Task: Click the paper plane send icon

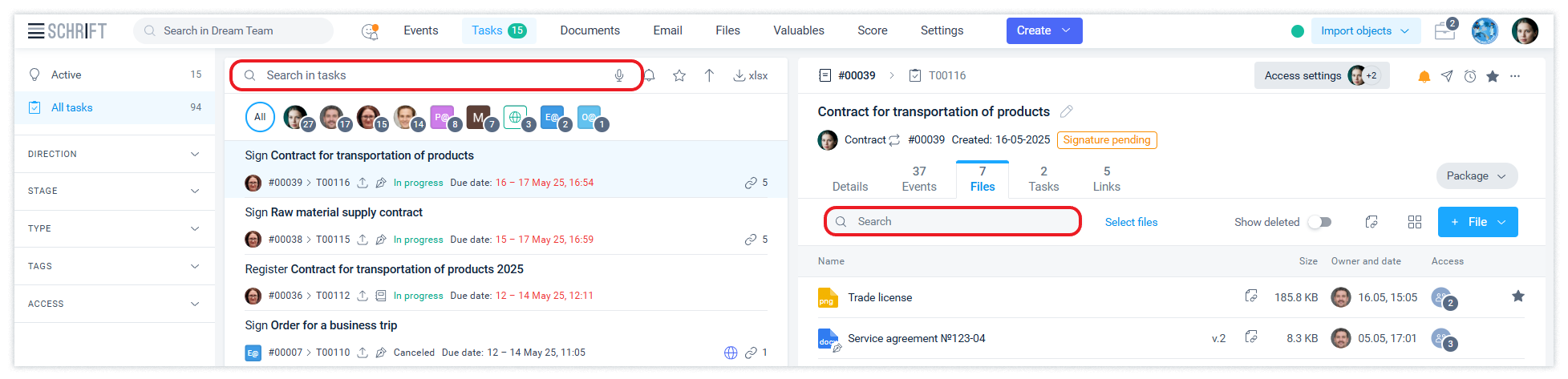Action: tap(1447, 76)
